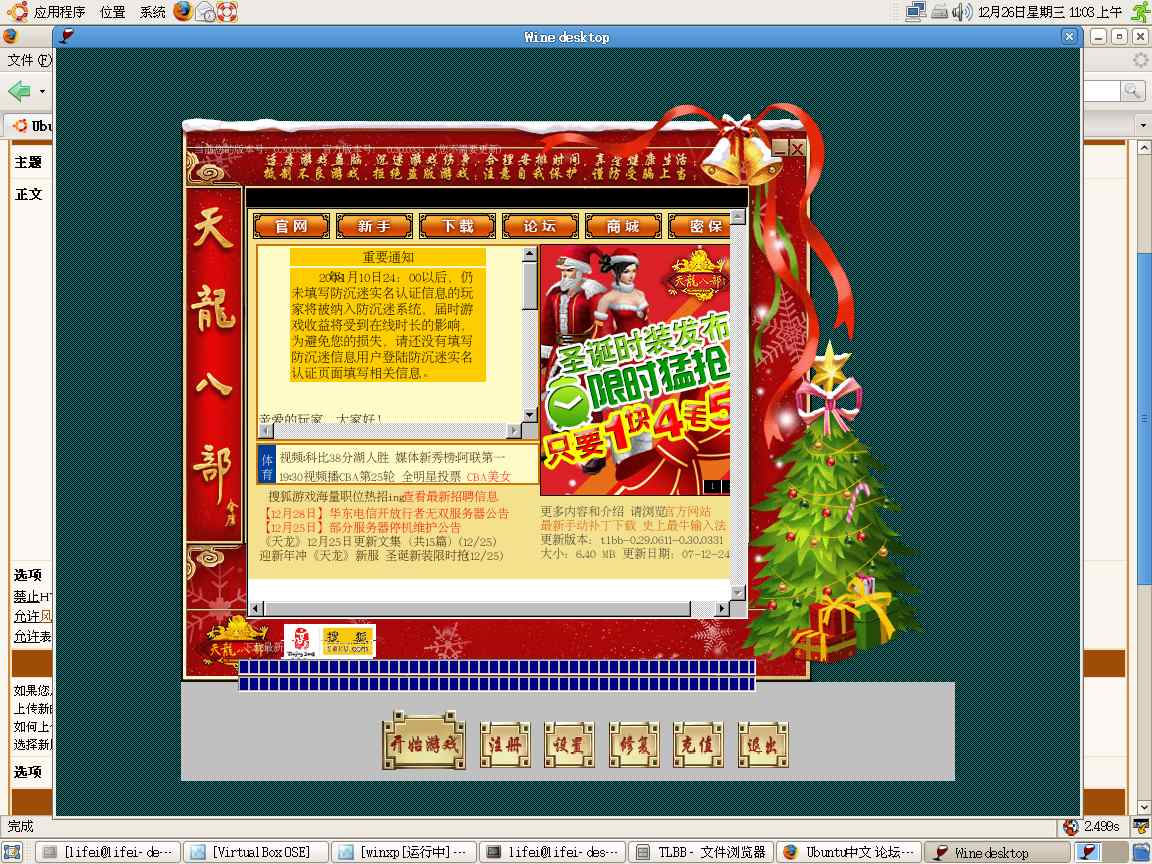Click the launcher progress bar
1152x864 pixels.
click(497, 675)
